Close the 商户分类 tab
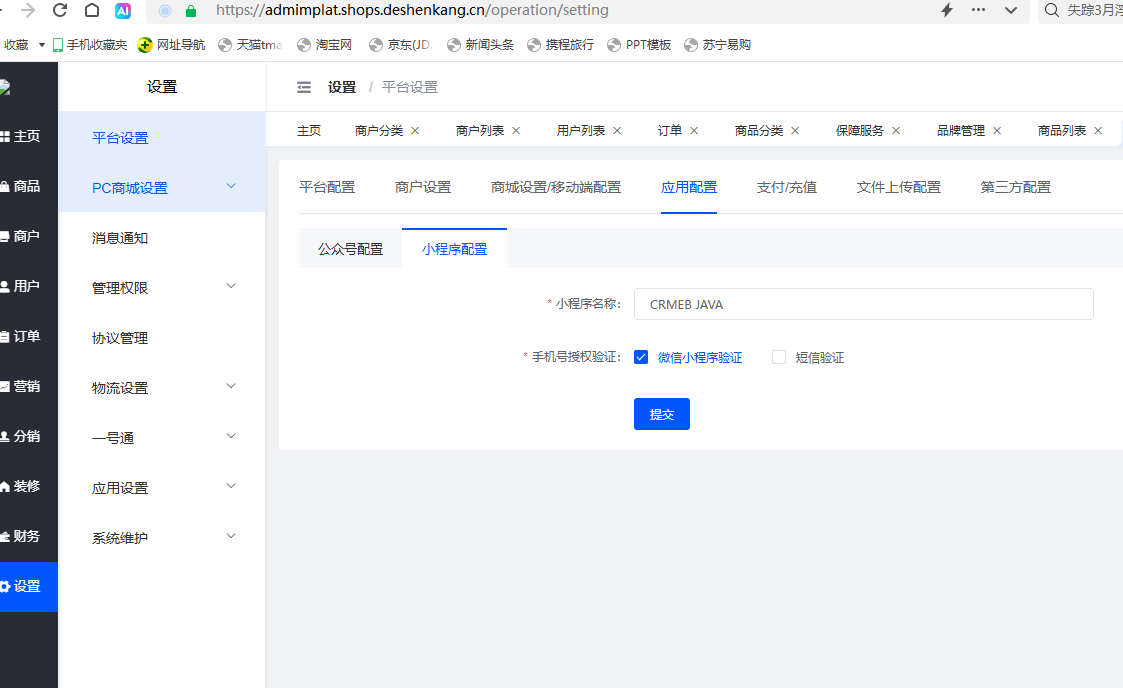Viewport: 1123px width, 688px height. pyautogui.click(x=415, y=130)
